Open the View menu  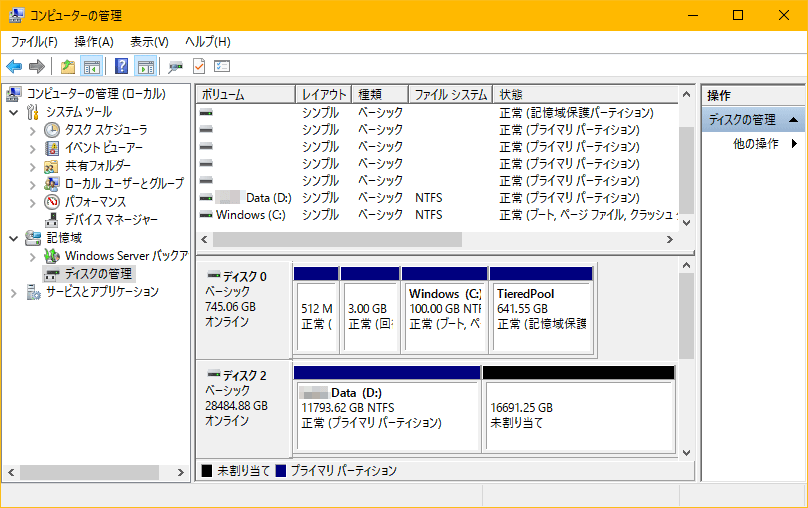pos(149,42)
